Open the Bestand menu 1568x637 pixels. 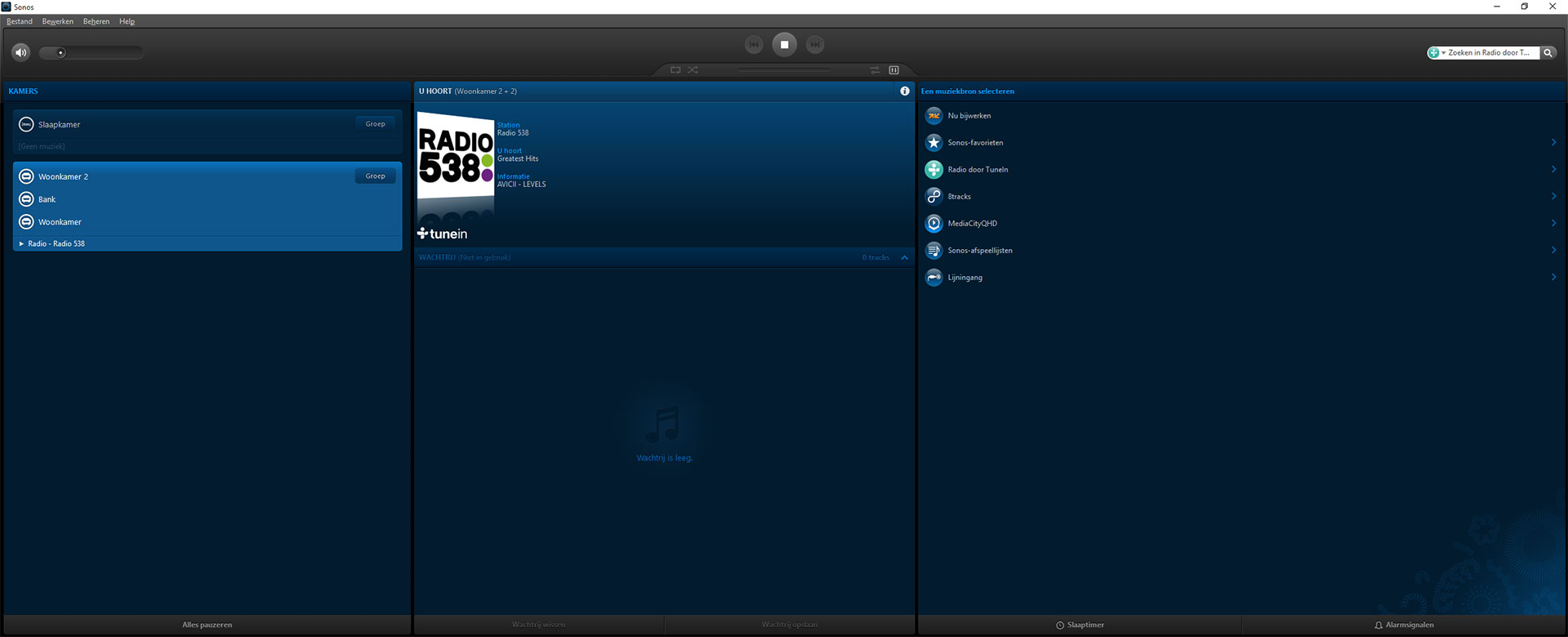(20, 21)
